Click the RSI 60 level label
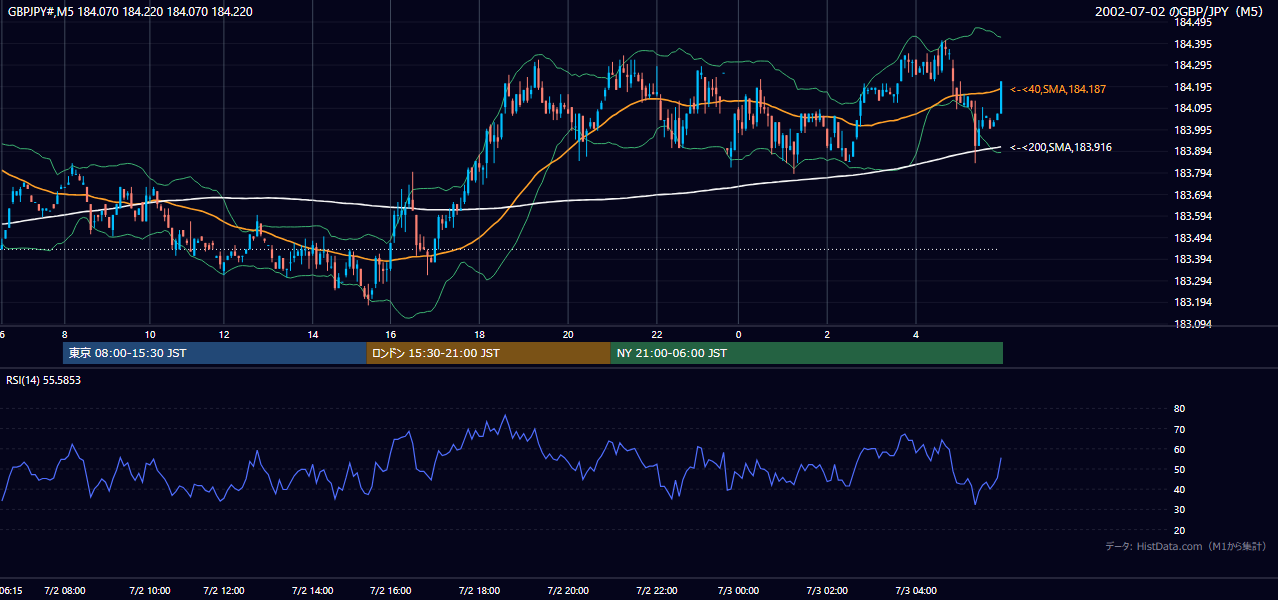 pos(1179,449)
